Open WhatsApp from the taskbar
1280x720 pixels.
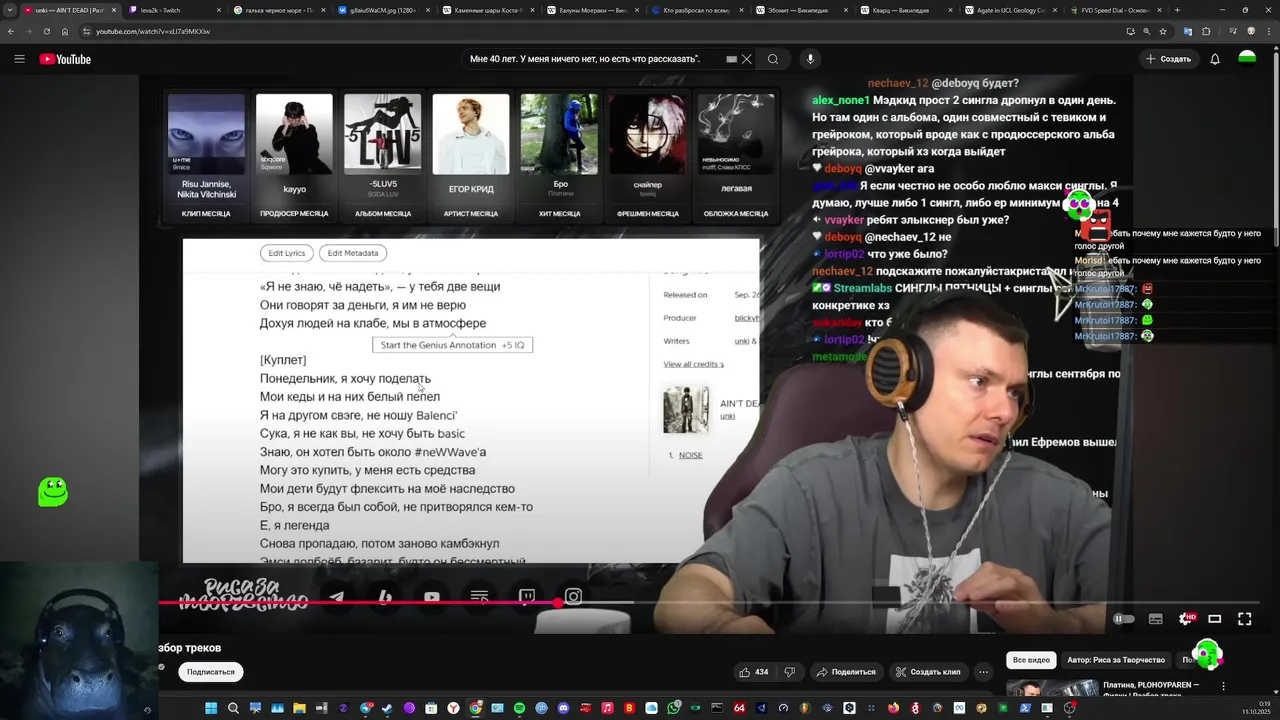[x=674, y=708]
